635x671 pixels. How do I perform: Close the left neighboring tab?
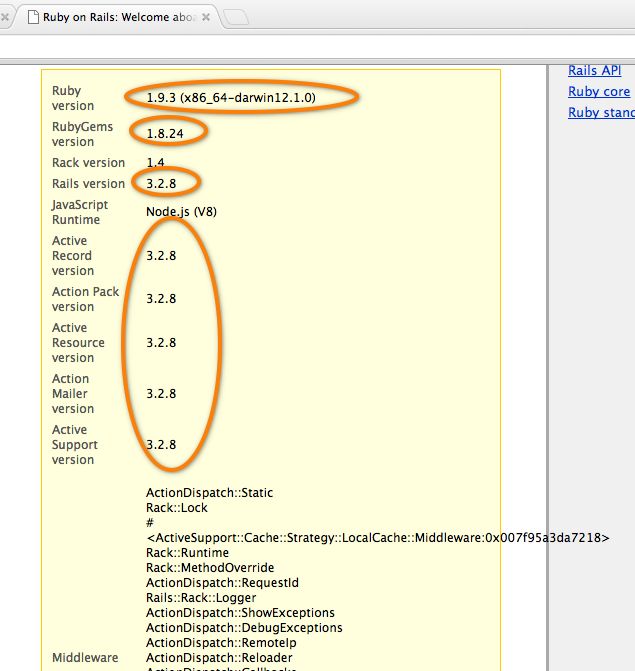[5, 17]
